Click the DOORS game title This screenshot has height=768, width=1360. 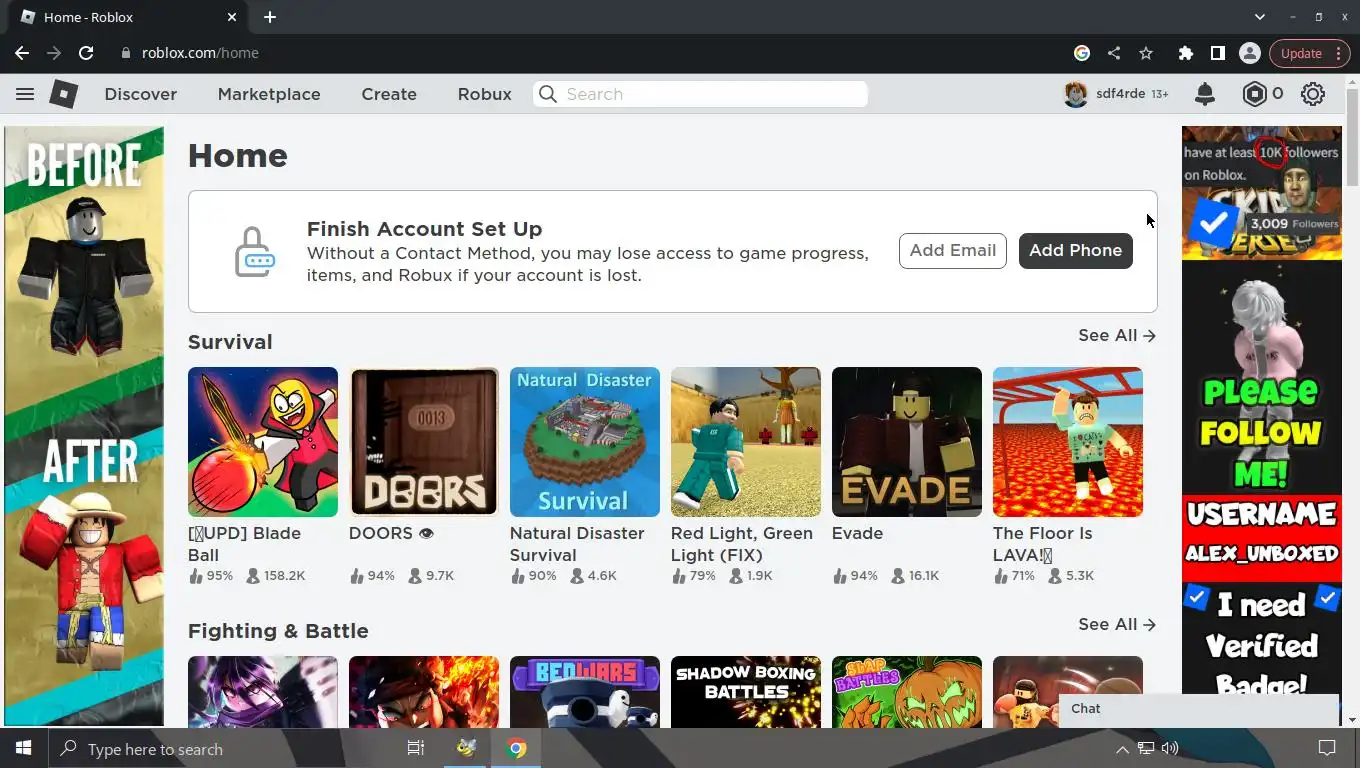[391, 534]
